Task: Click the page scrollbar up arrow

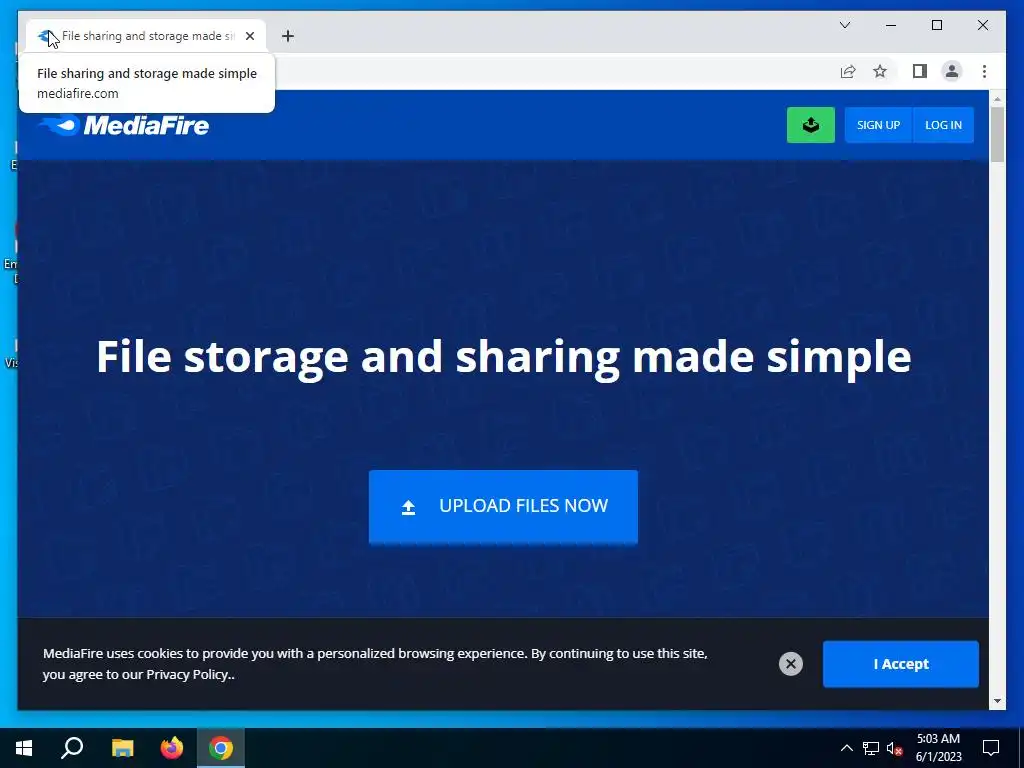Action: (997, 99)
